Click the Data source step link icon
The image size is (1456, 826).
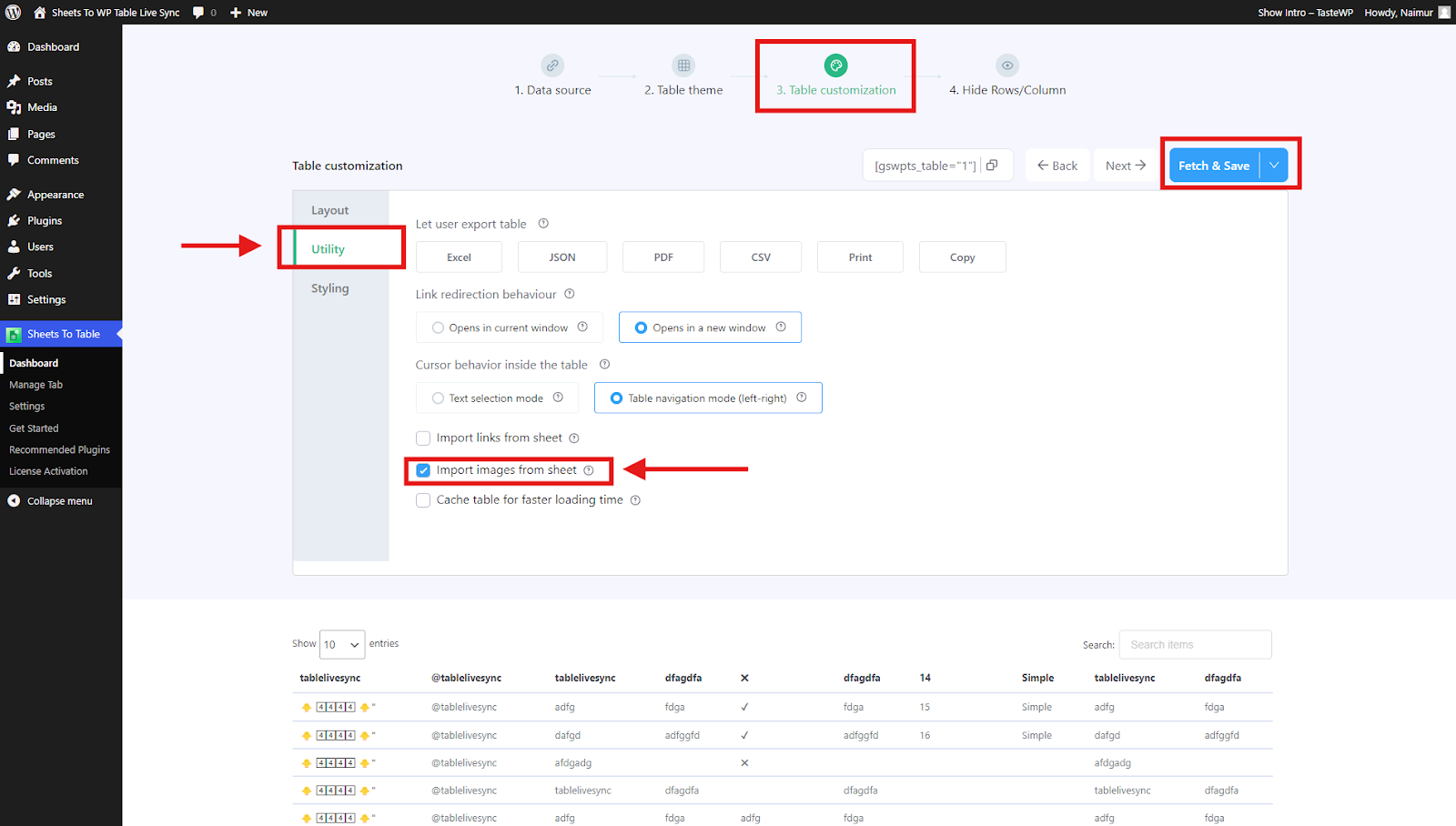(552, 65)
